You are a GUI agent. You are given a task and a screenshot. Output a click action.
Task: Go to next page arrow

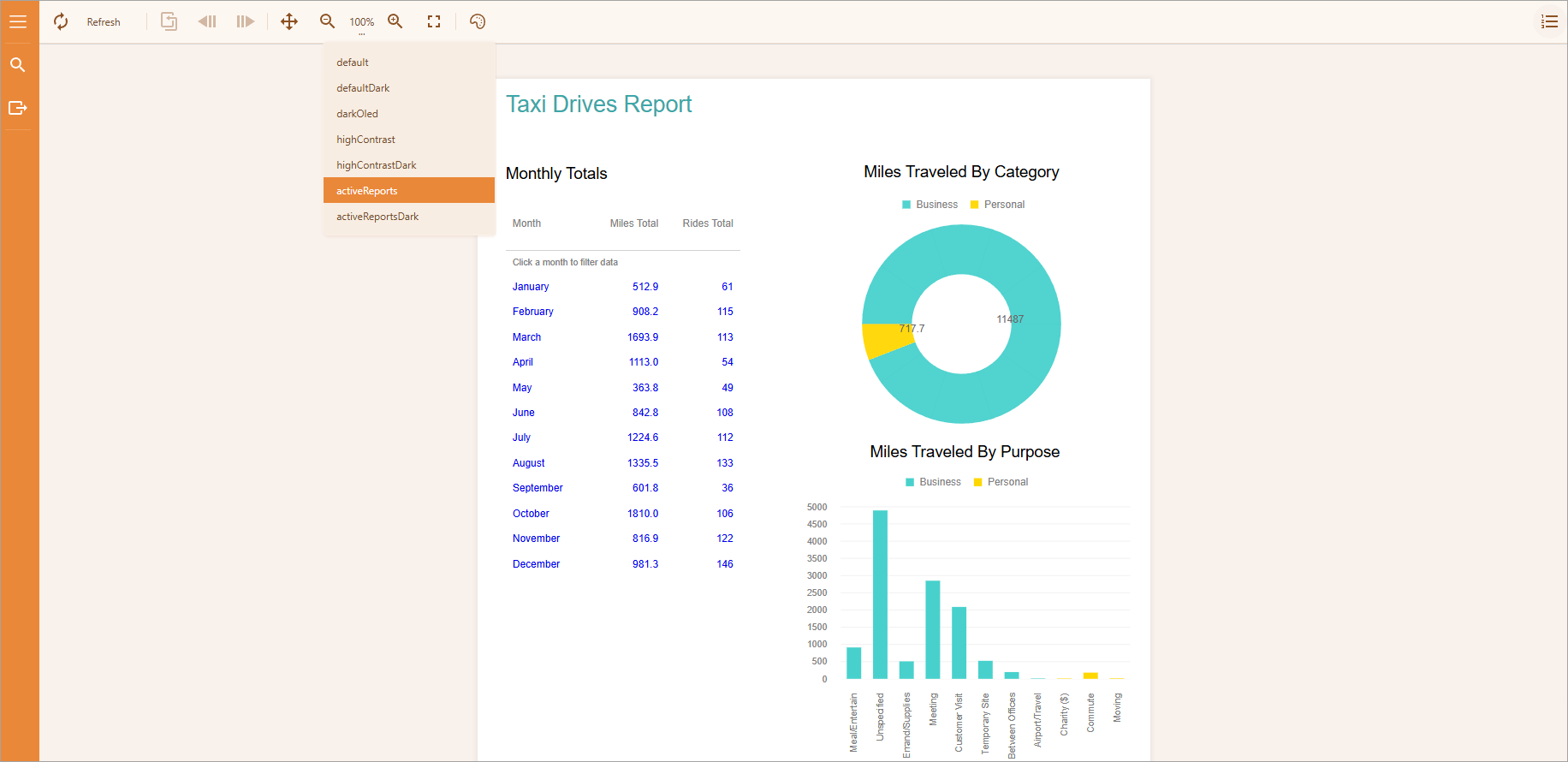[246, 21]
